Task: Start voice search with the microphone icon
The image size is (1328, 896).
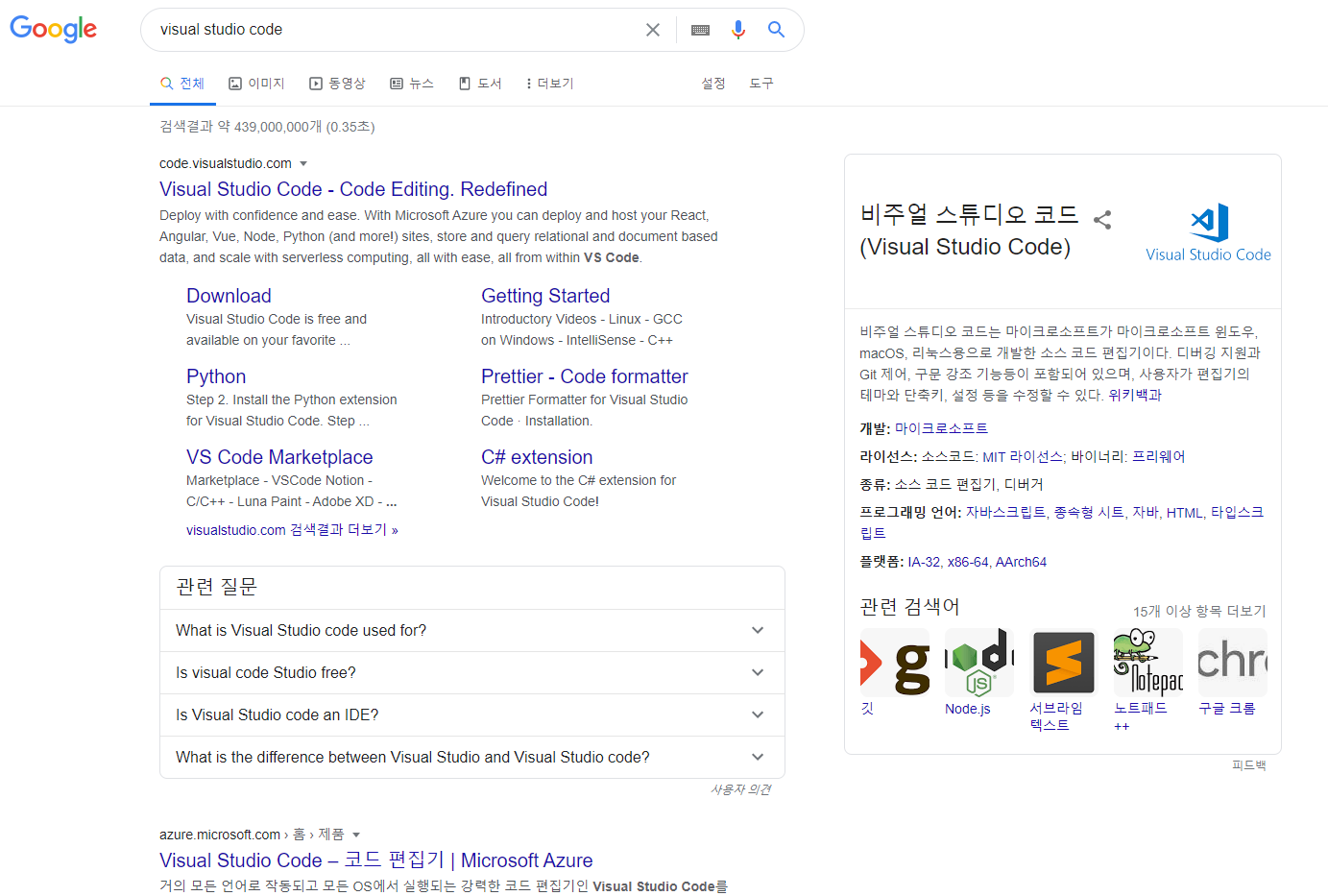Action: coord(737,30)
